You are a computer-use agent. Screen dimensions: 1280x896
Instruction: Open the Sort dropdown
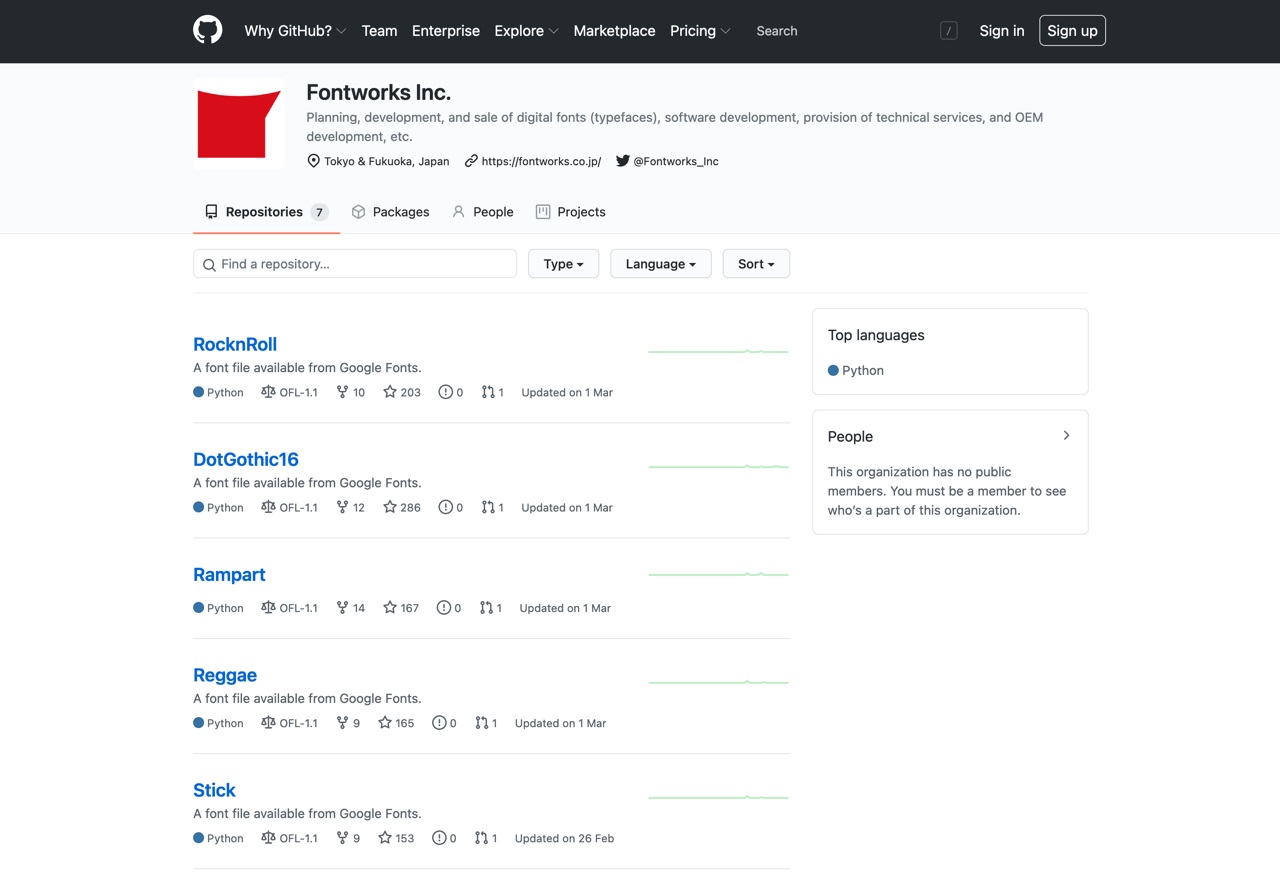pos(756,264)
